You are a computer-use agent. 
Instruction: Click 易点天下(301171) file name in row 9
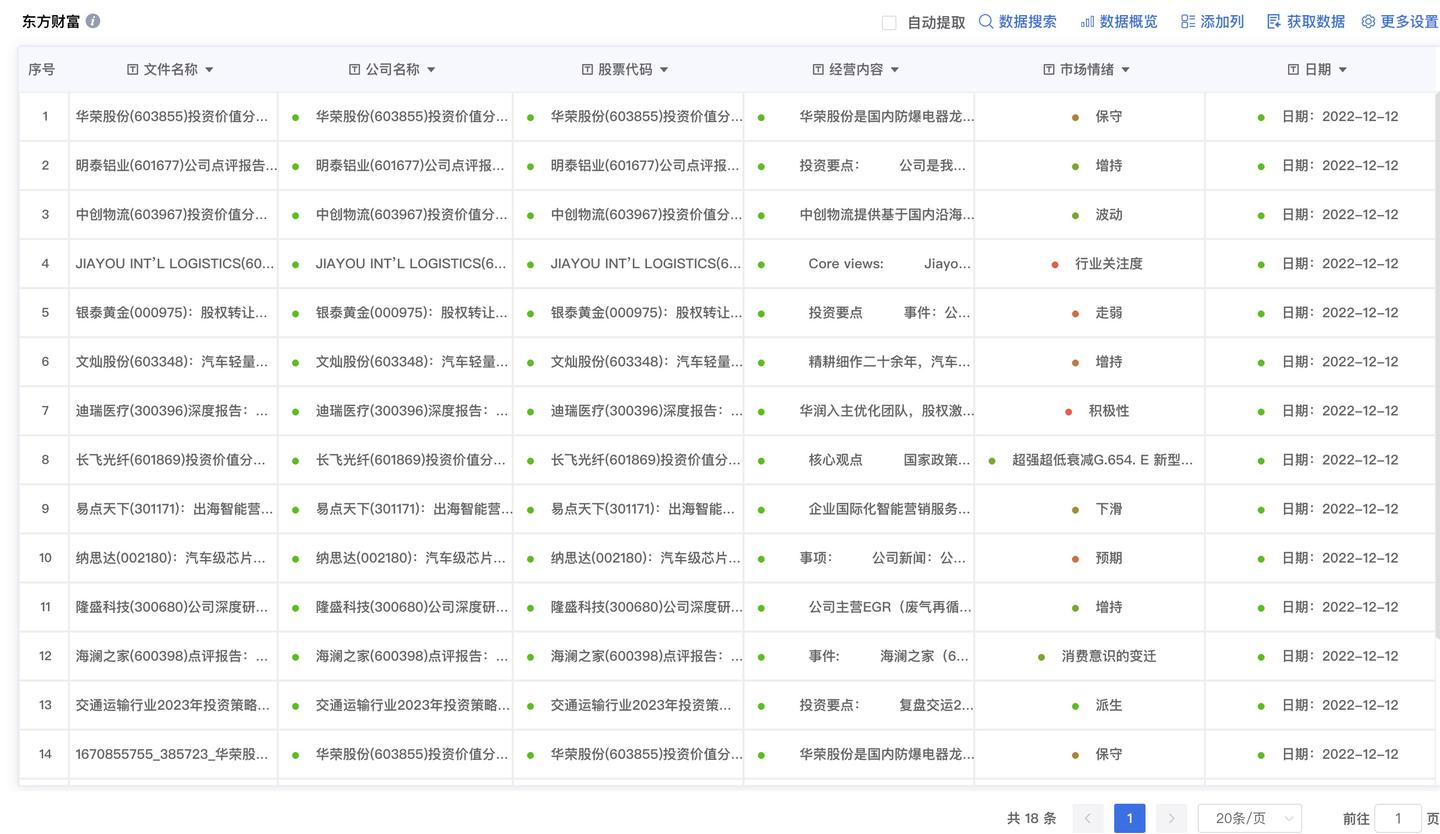(x=174, y=508)
